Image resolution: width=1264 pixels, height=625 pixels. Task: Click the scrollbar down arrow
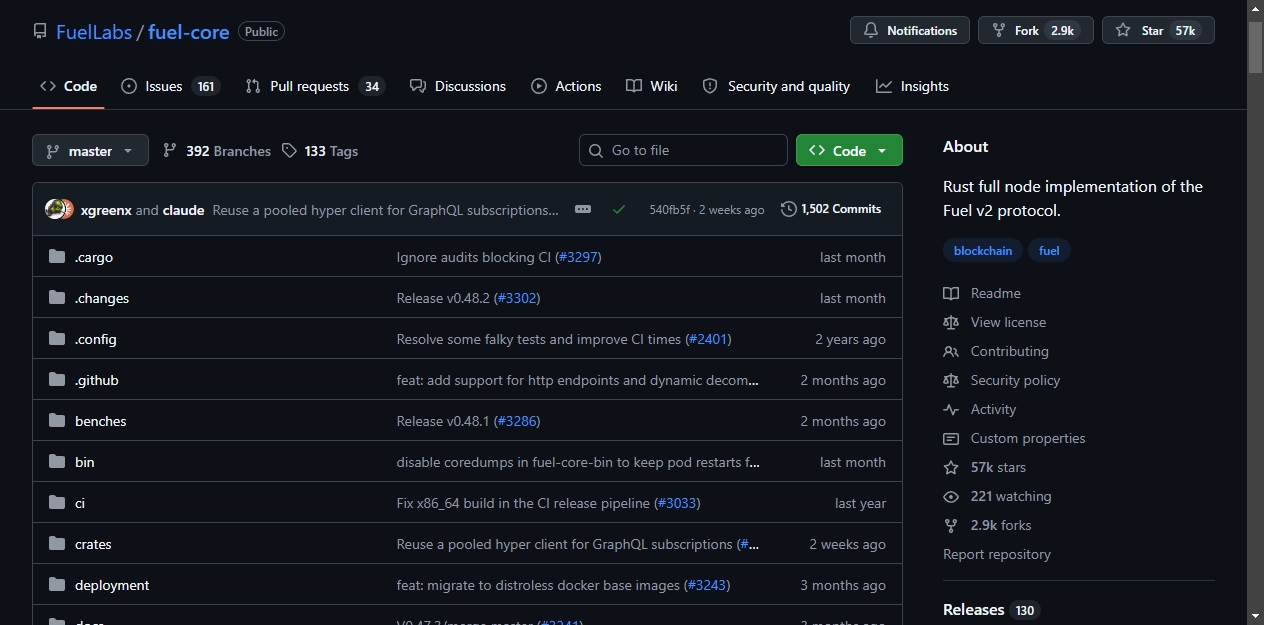pyautogui.click(x=1255, y=615)
